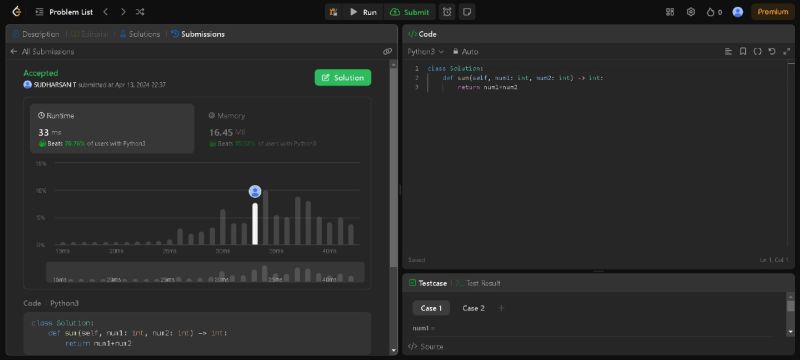Add a new testcase with plus icon
Image resolution: width=800 pixels, height=360 pixels.
501,308
